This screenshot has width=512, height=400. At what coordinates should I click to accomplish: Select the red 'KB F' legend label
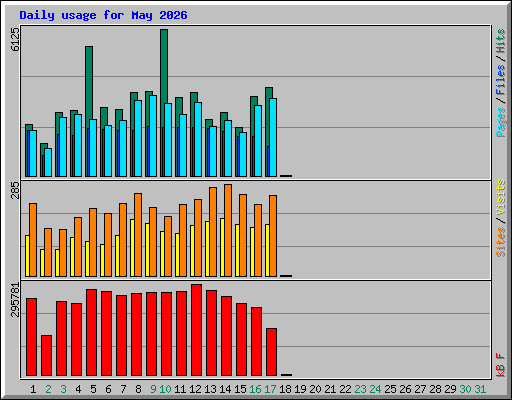500,365
